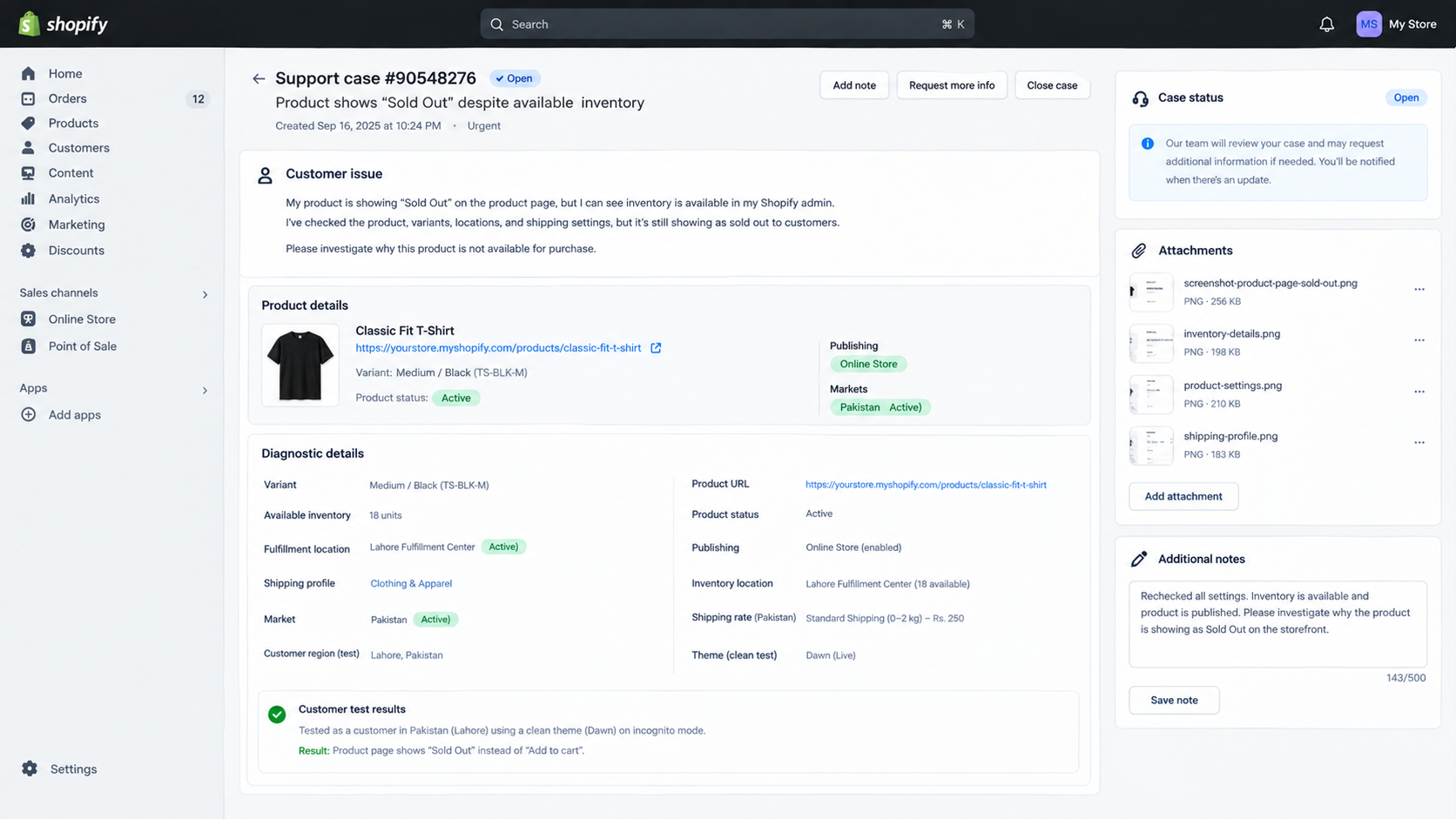Open inventory-details.png thumbnail

[1151, 343]
